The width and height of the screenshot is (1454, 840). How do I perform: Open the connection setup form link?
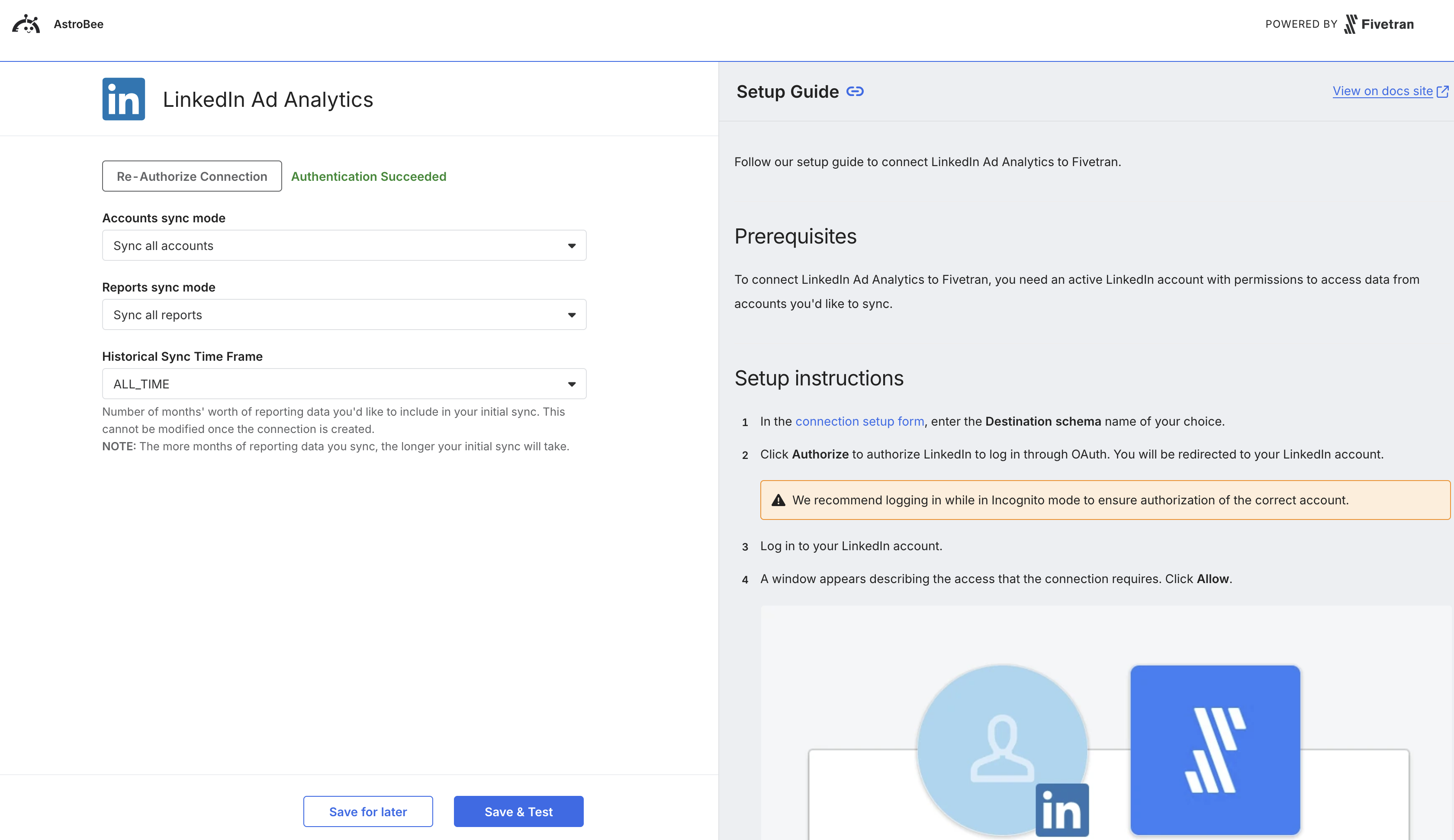[x=860, y=421]
